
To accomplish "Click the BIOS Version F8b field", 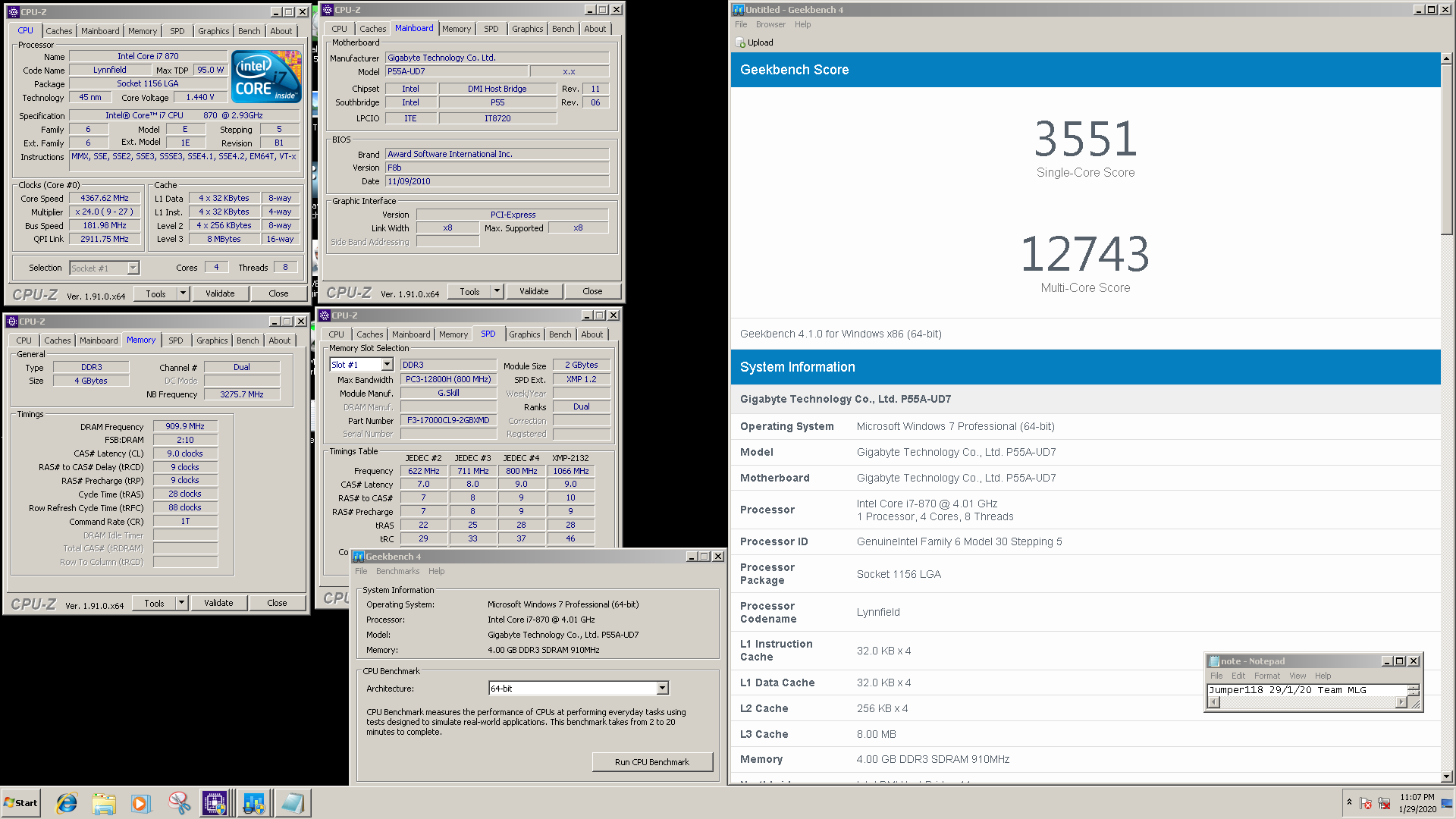I will click(497, 168).
